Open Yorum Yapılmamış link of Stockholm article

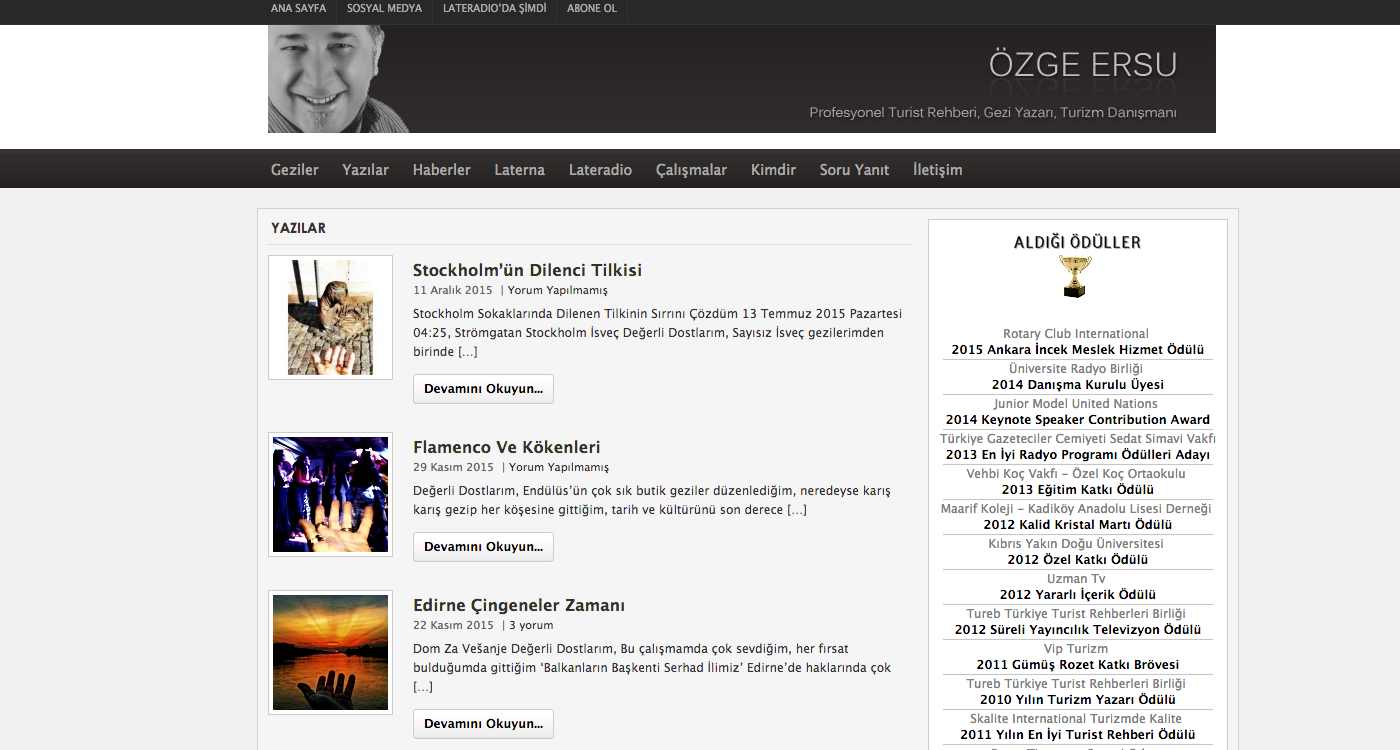(x=558, y=290)
